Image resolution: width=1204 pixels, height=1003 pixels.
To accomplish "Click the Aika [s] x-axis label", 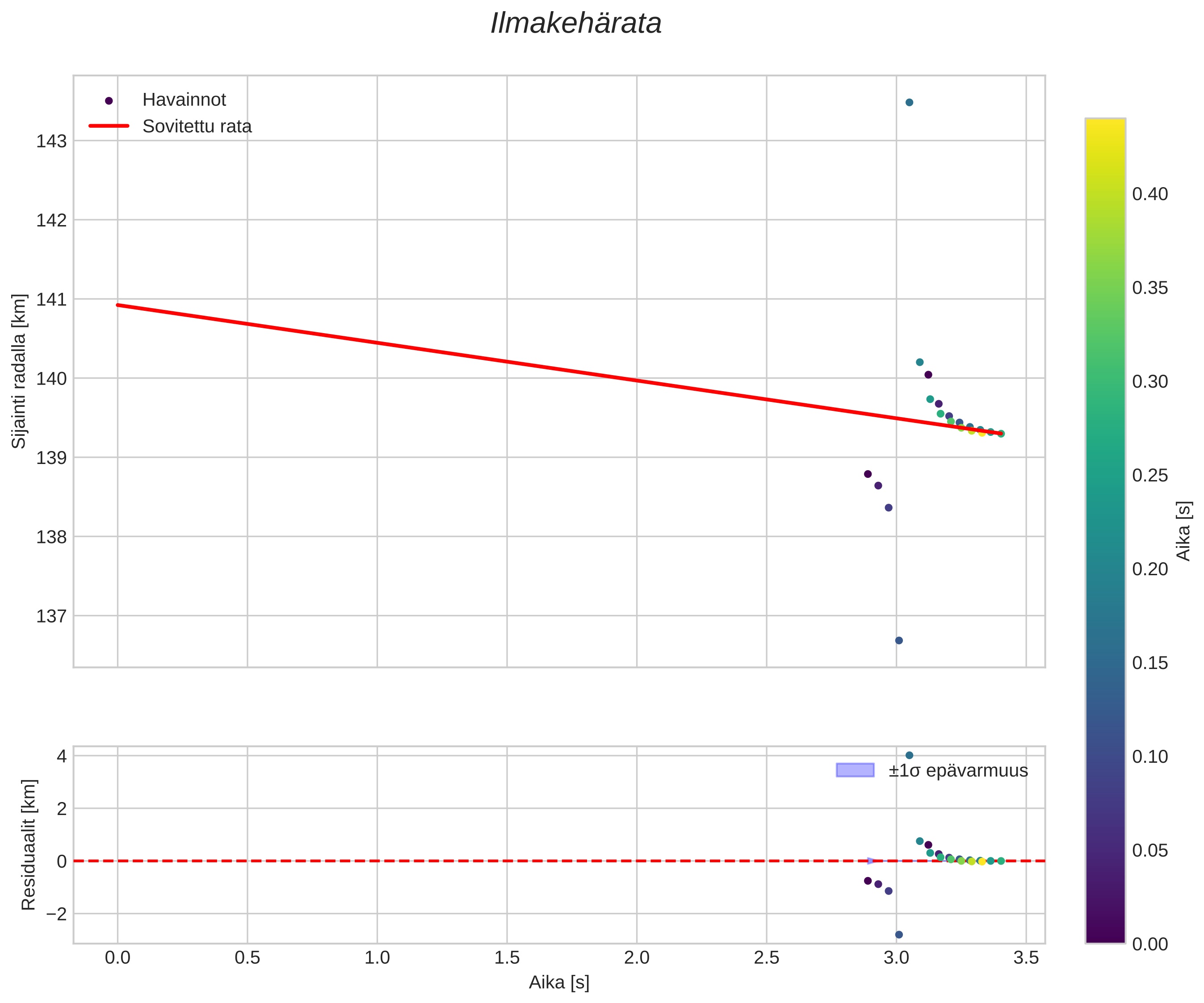I will [x=559, y=982].
